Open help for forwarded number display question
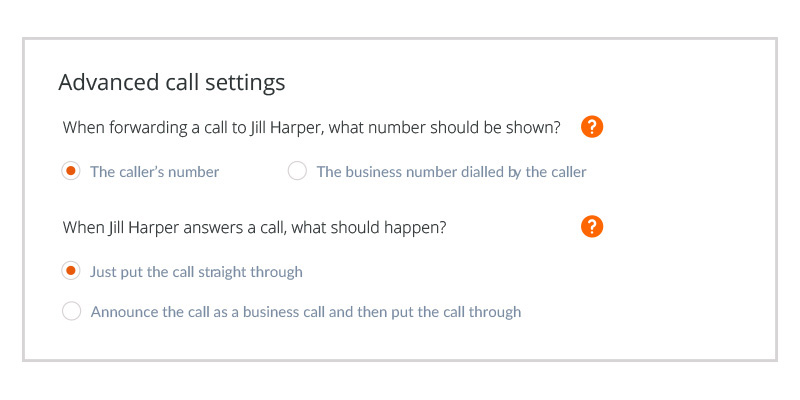 592,127
